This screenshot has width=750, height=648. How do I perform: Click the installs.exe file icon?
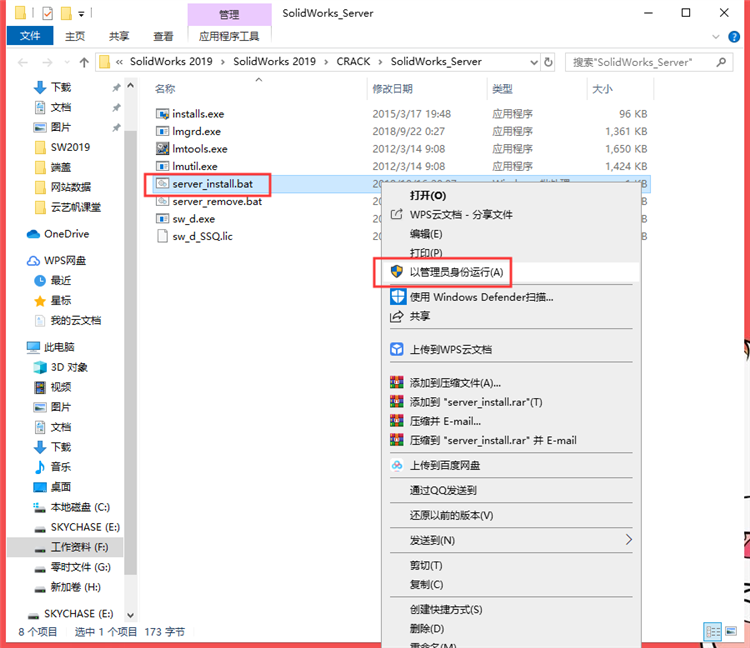(x=163, y=114)
